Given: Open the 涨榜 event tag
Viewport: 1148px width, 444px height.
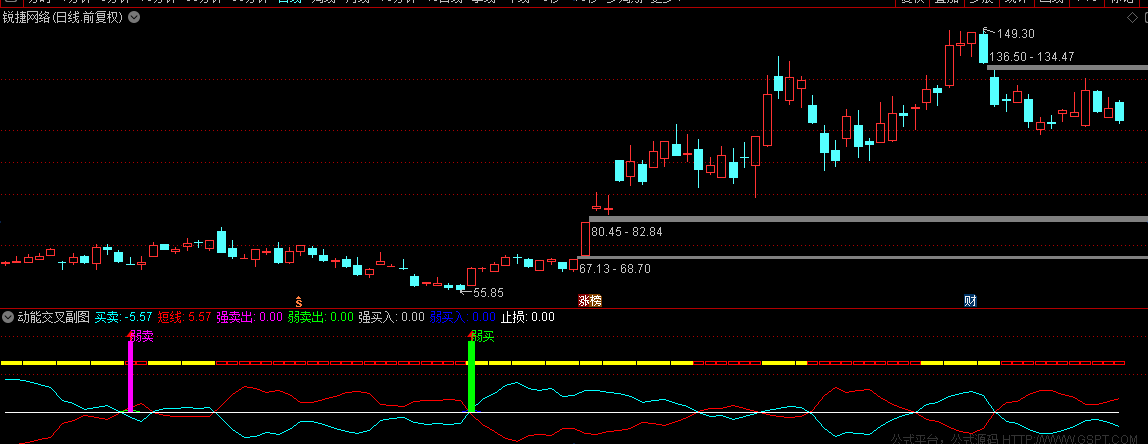Looking at the screenshot, I should pos(590,300).
